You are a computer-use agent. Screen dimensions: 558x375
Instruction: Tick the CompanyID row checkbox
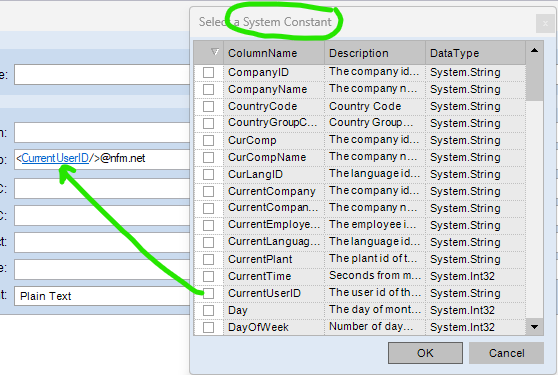[x=209, y=72]
